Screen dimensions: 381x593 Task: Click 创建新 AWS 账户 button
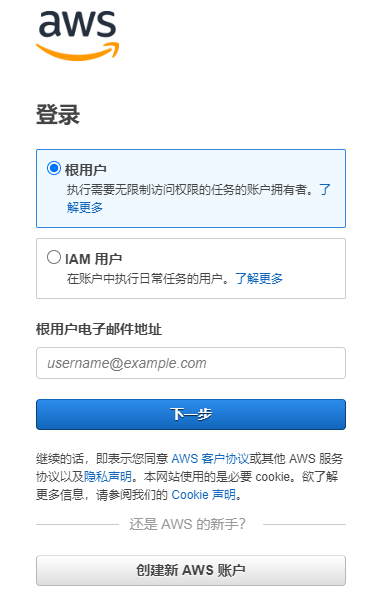[191, 570]
